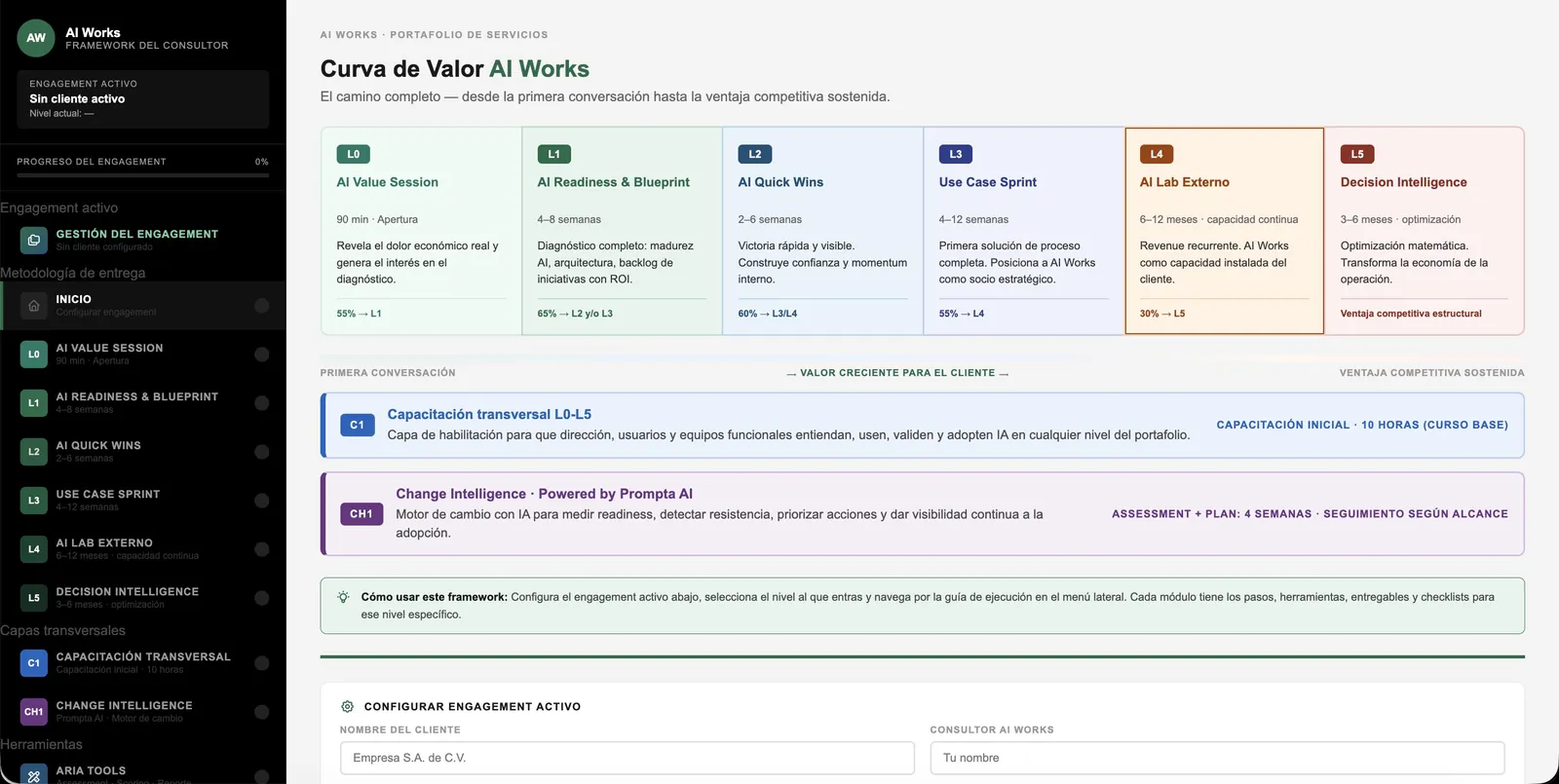Toggle Decision Intelligence status circle
Viewport: 1559px width, 784px height.
pyautogui.click(x=262, y=598)
